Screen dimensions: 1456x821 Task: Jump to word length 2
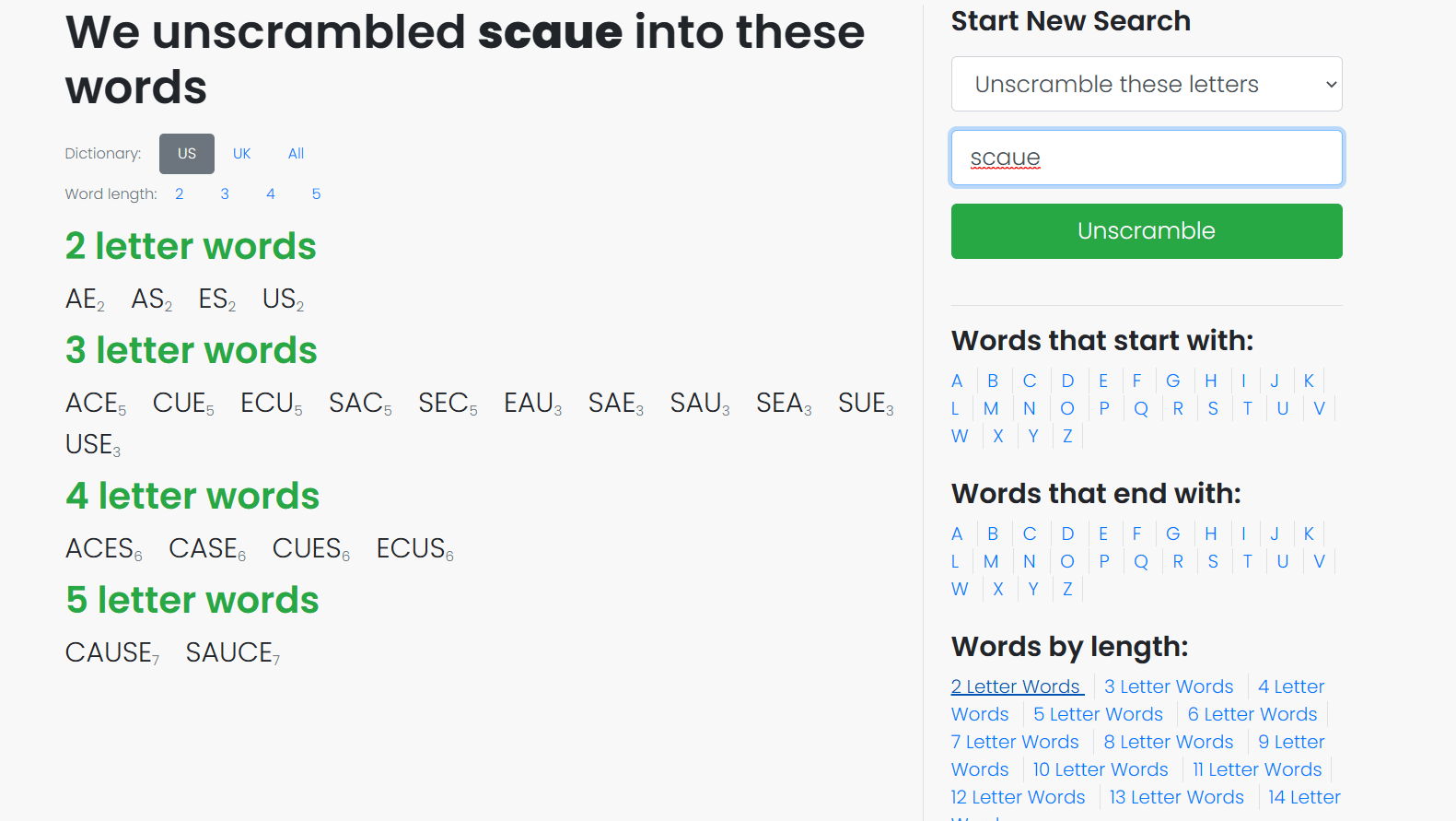[180, 194]
